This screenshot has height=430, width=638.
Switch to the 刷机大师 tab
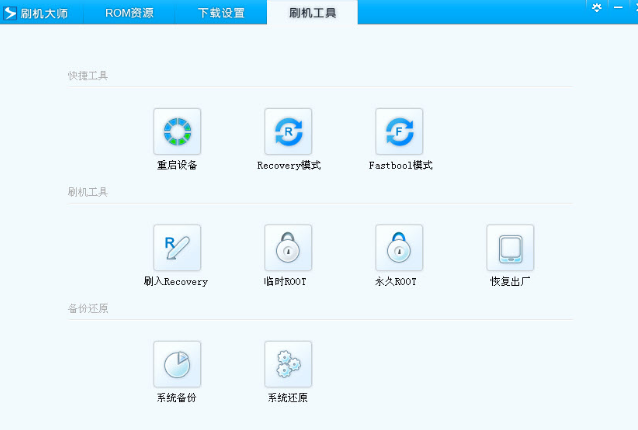pyautogui.click(x=42, y=13)
